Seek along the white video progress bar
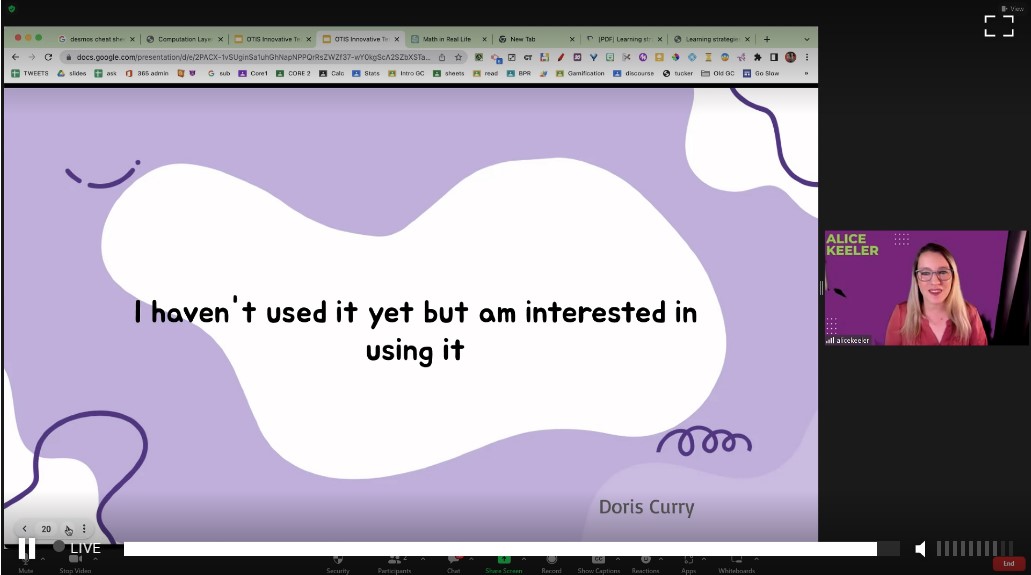Image resolution: width=1031 pixels, height=575 pixels. (500, 549)
